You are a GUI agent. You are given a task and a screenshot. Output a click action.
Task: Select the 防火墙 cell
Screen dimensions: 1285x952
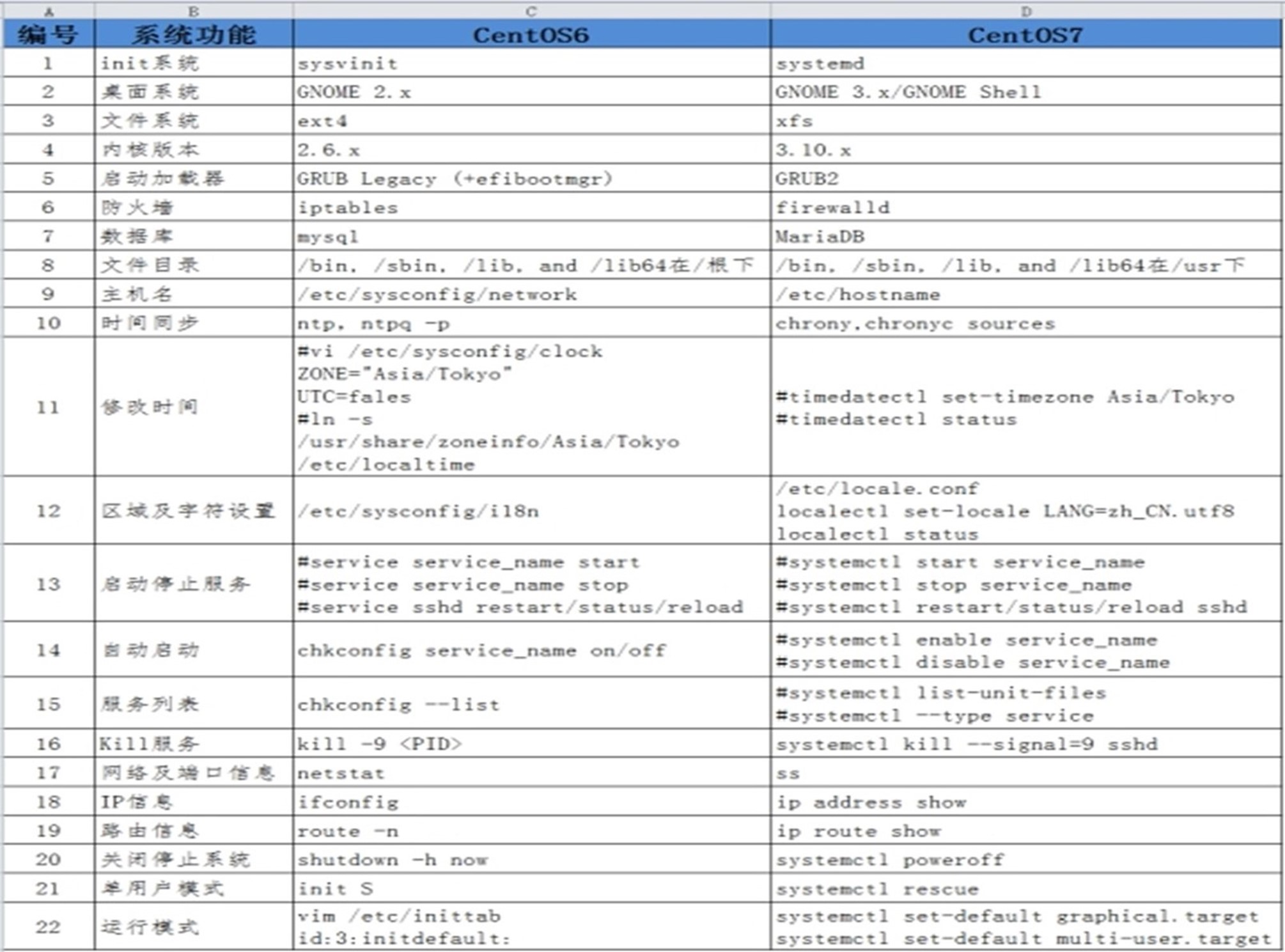click(194, 207)
